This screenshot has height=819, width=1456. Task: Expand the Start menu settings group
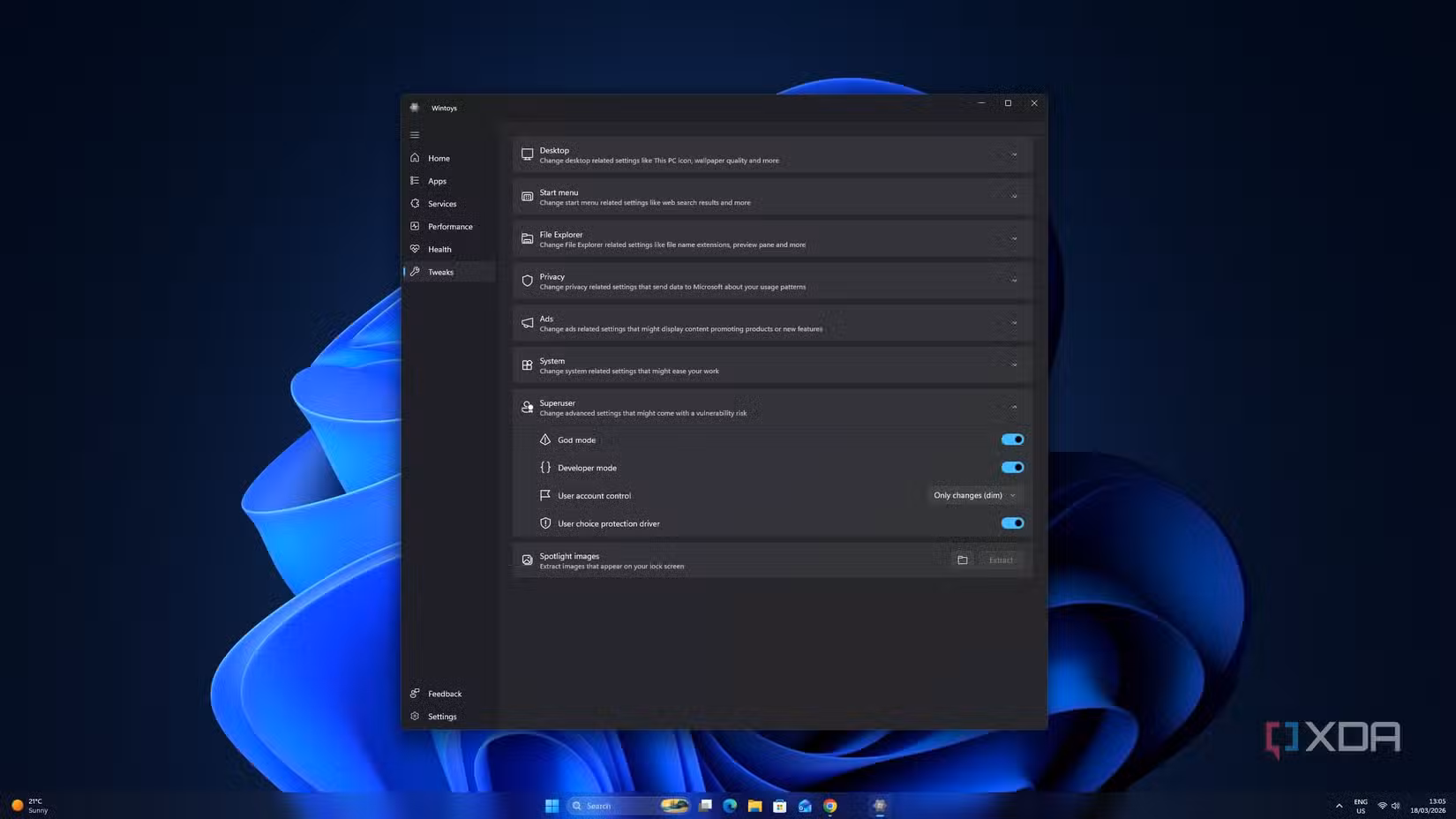point(772,197)
